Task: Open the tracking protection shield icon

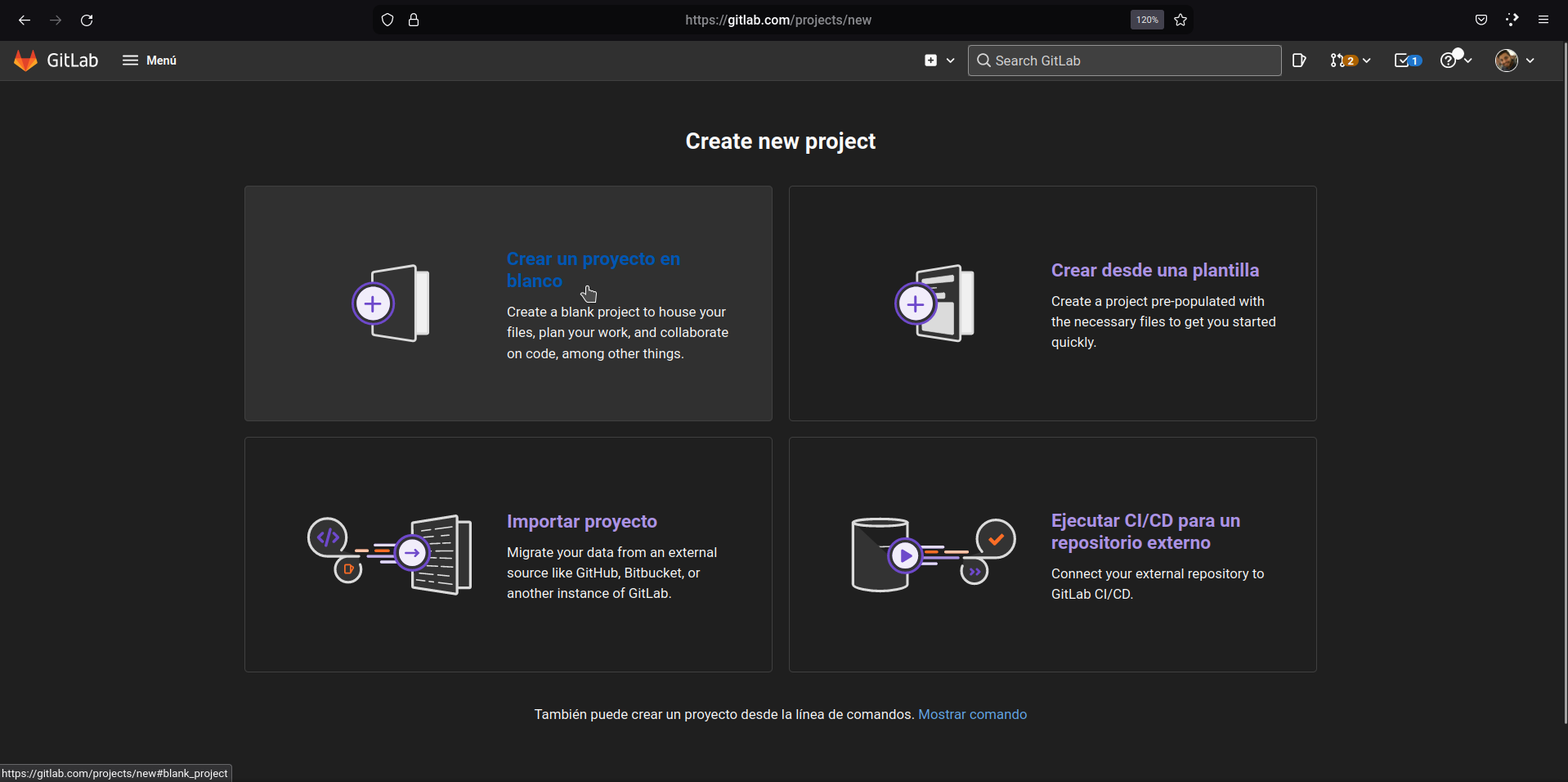Action: coord(388,20)
